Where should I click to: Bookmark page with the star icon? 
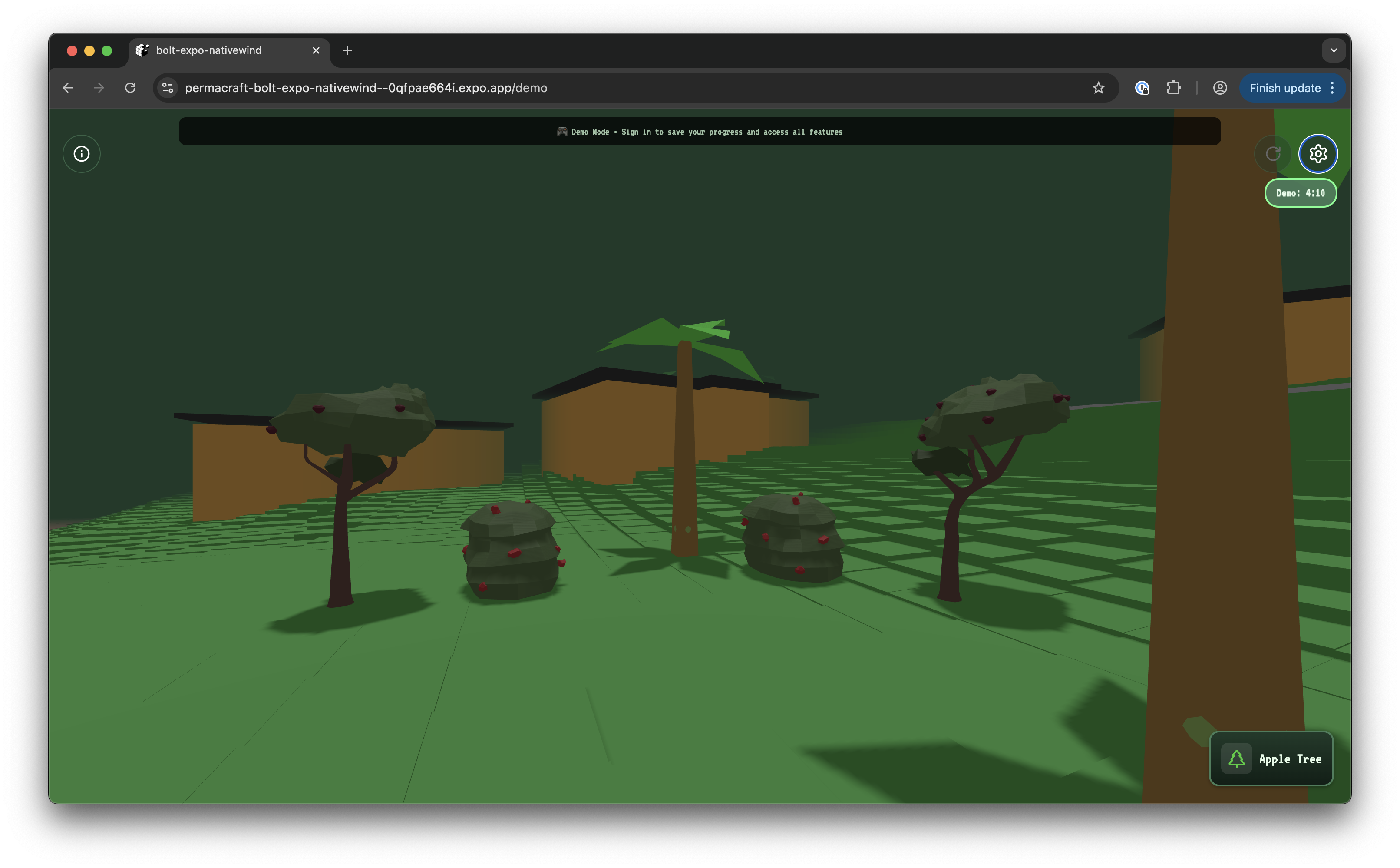point(1098,88)
